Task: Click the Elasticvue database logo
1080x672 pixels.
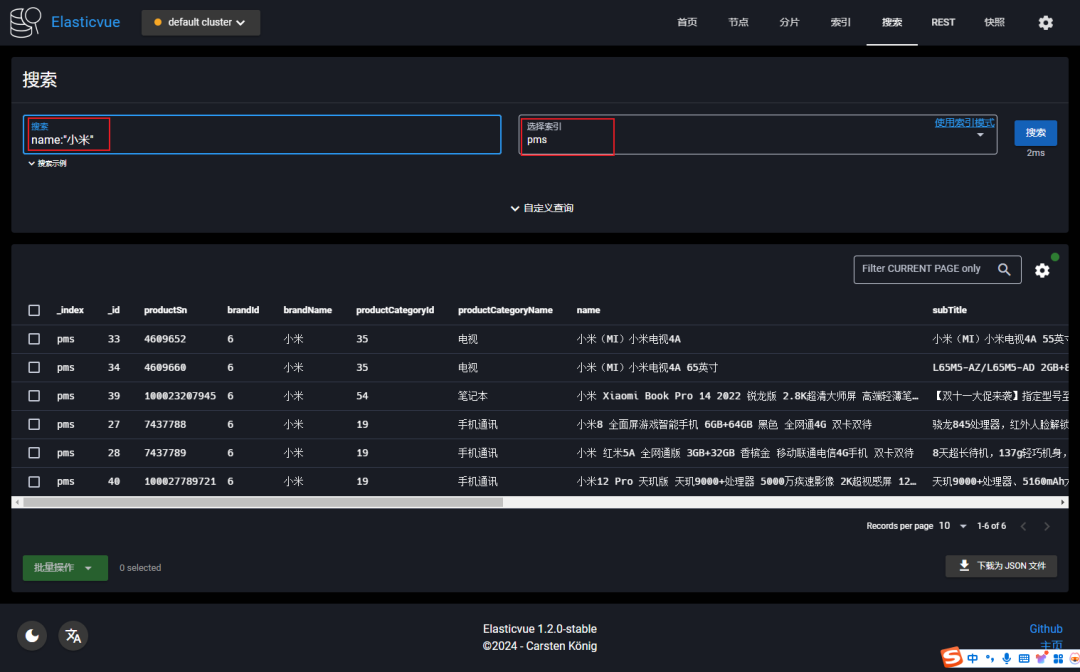Action: pyautogui.click(x=26, y=22)
